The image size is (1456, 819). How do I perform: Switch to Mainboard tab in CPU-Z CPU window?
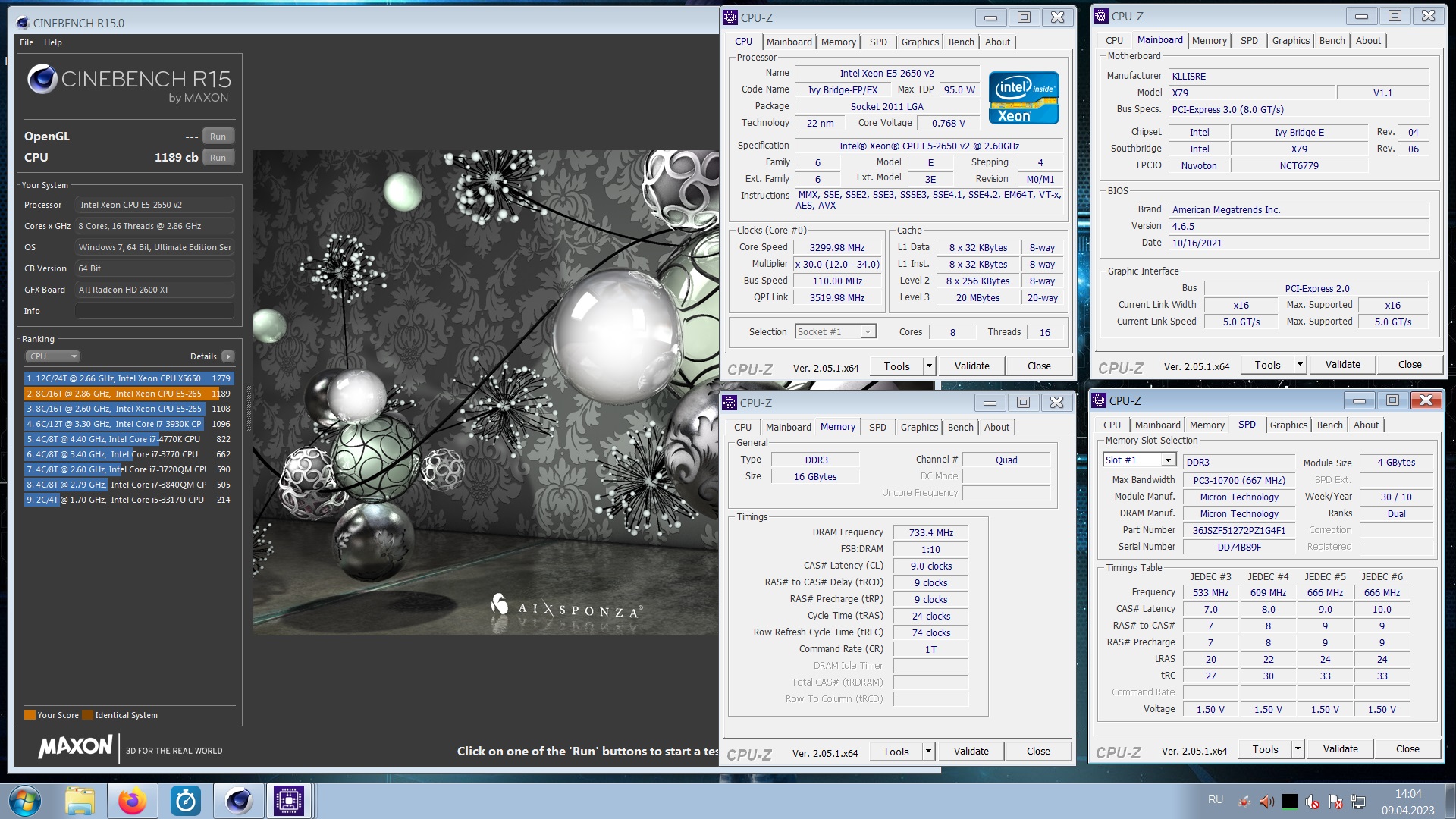789,42
